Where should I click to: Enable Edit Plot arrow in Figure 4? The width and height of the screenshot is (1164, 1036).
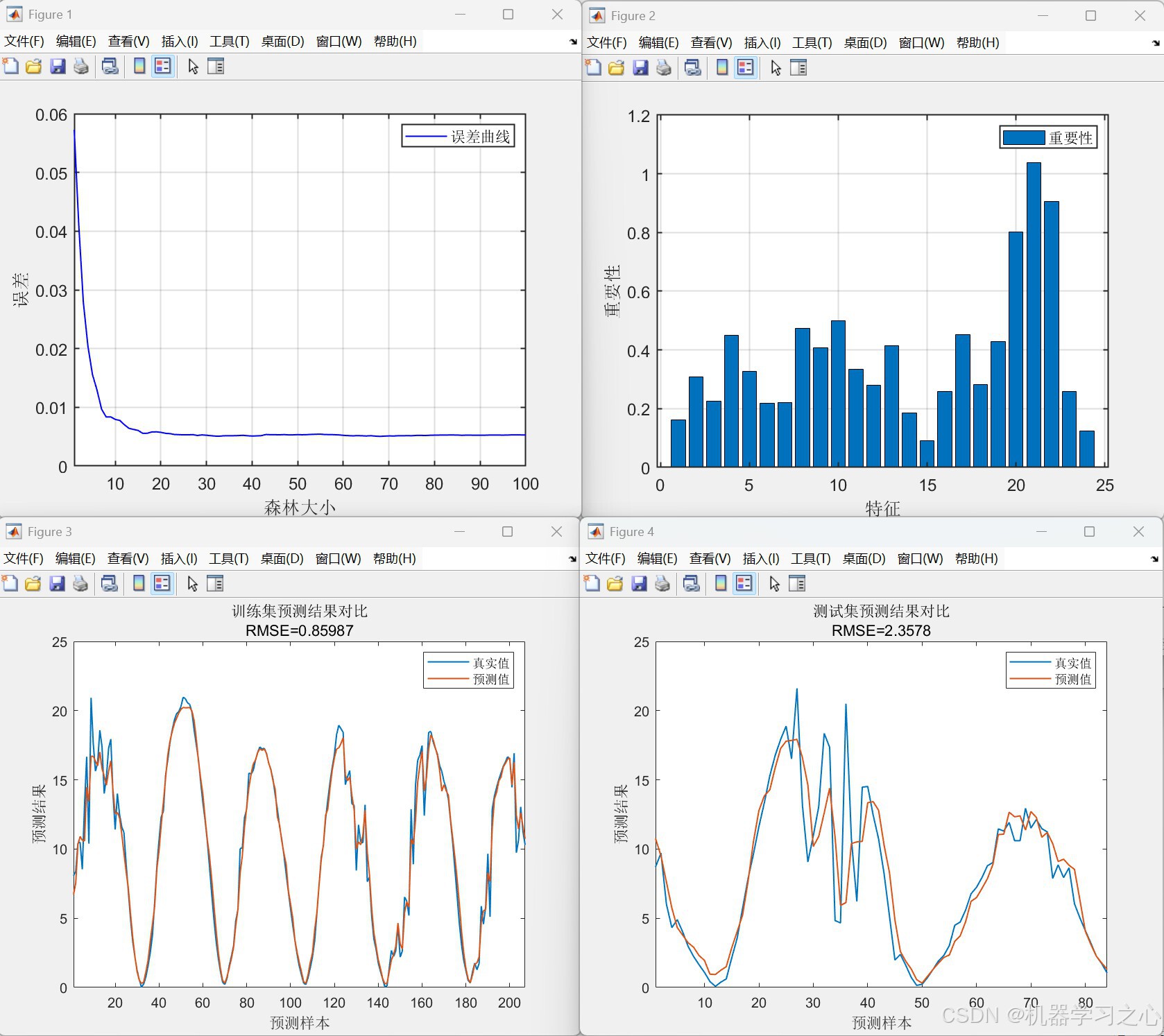774,584
